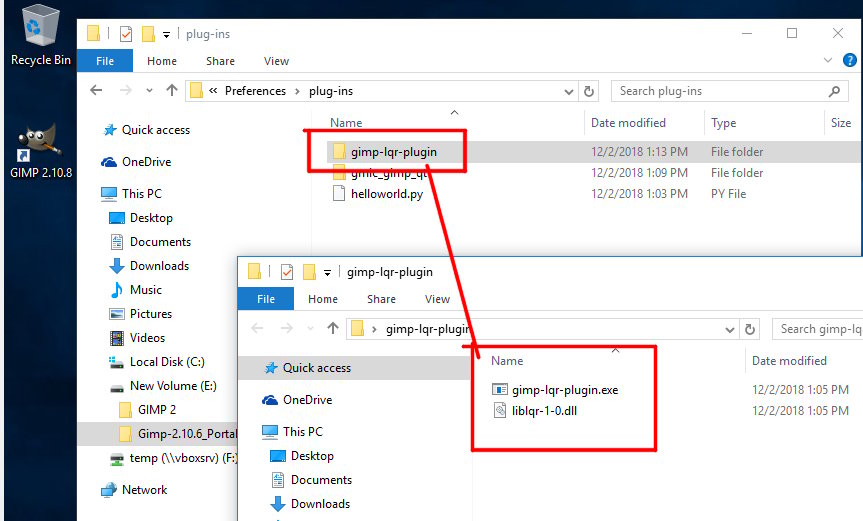Refresh the gimp-lqr-plugin folder view

[750, 329]
